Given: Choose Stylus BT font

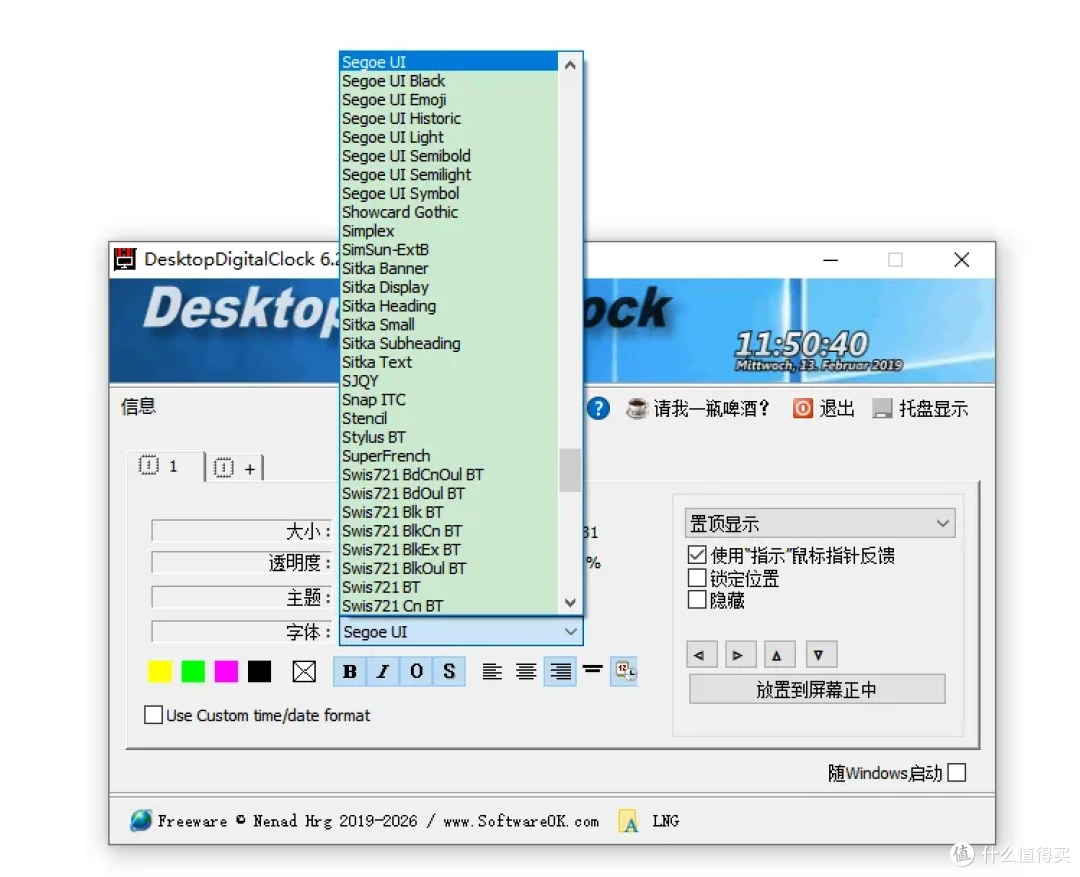Looking at the screenshot, I should [x=449, y=437].
